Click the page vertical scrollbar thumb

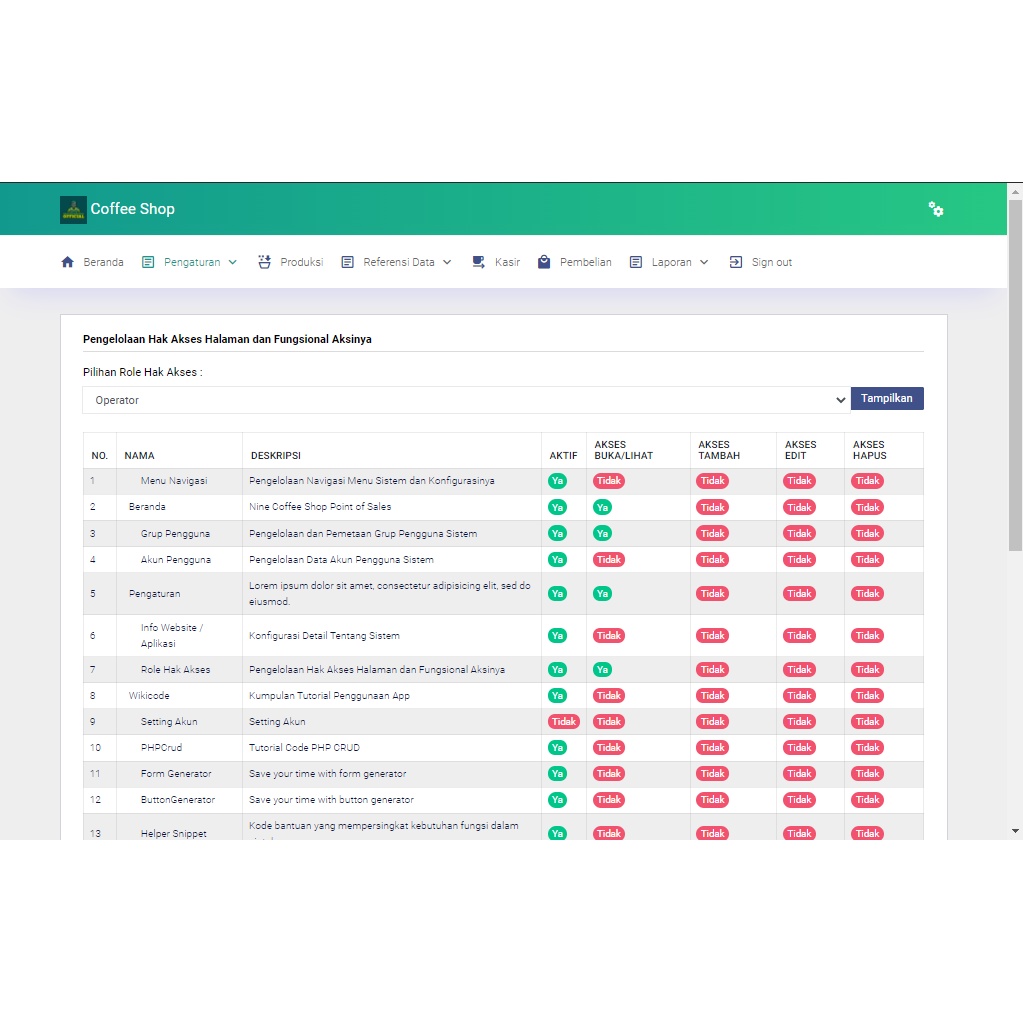[1015, 375]
